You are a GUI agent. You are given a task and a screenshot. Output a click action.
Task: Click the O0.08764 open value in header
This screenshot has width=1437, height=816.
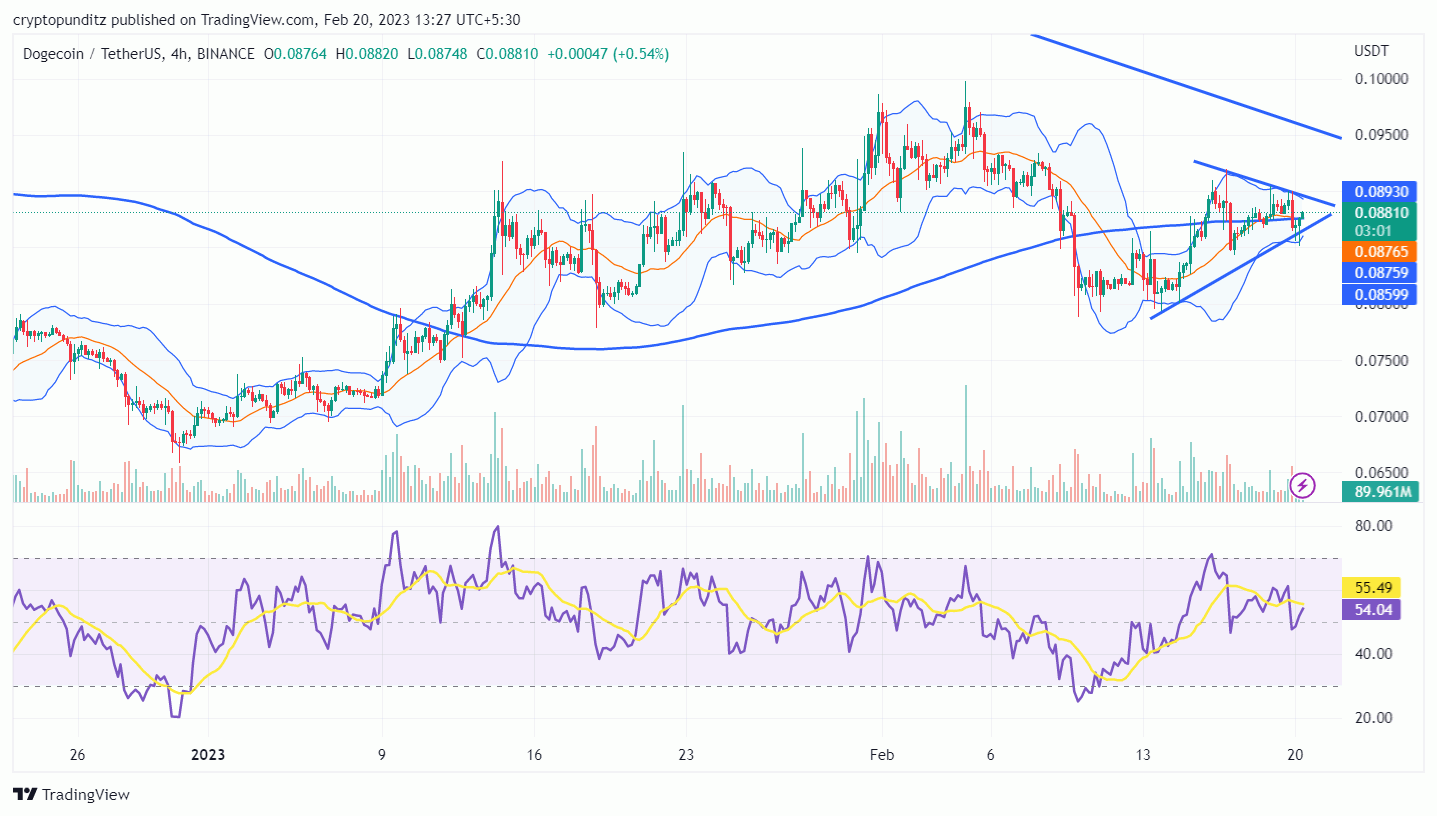296,54
